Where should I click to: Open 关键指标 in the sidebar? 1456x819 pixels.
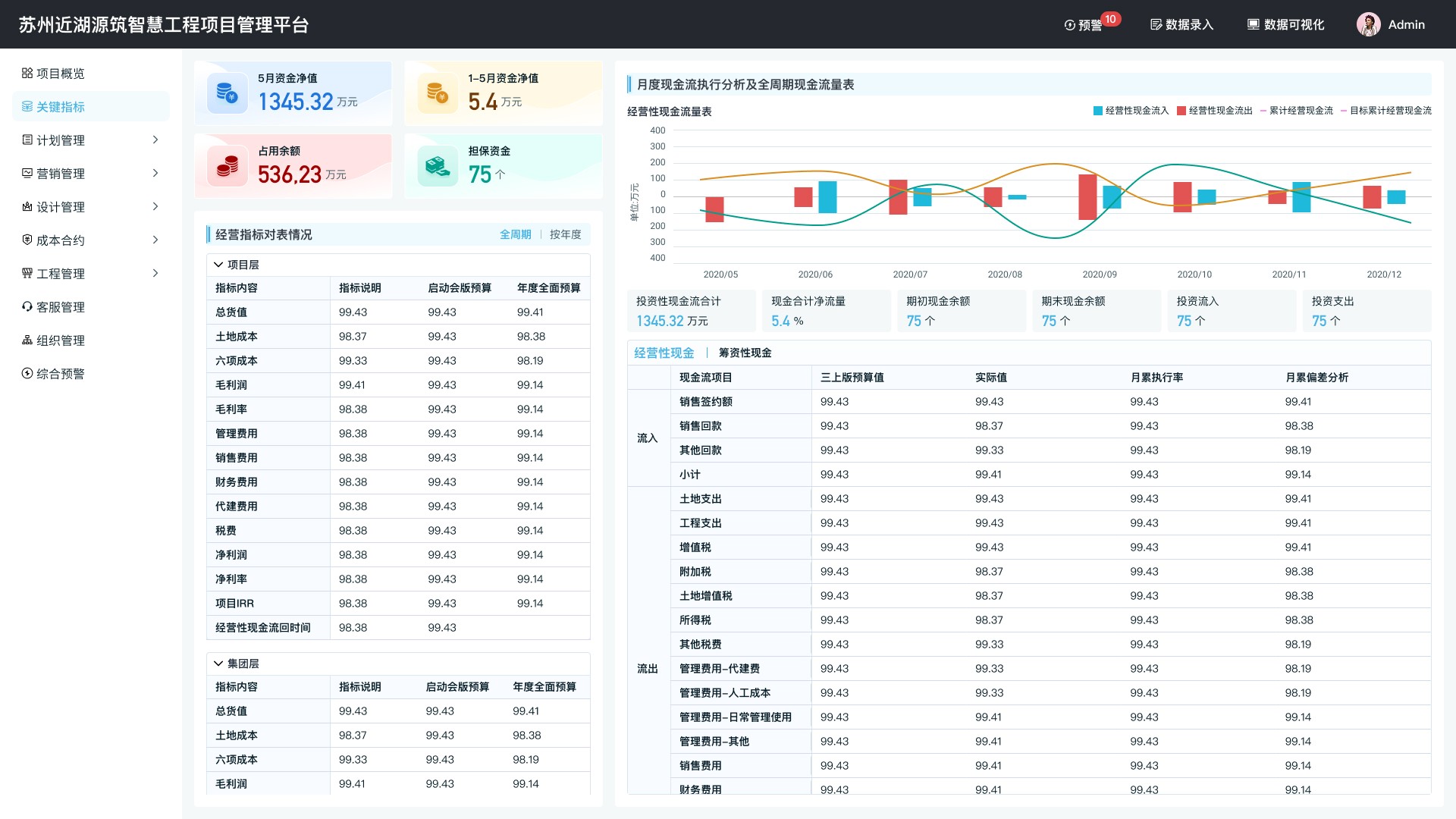61,107
